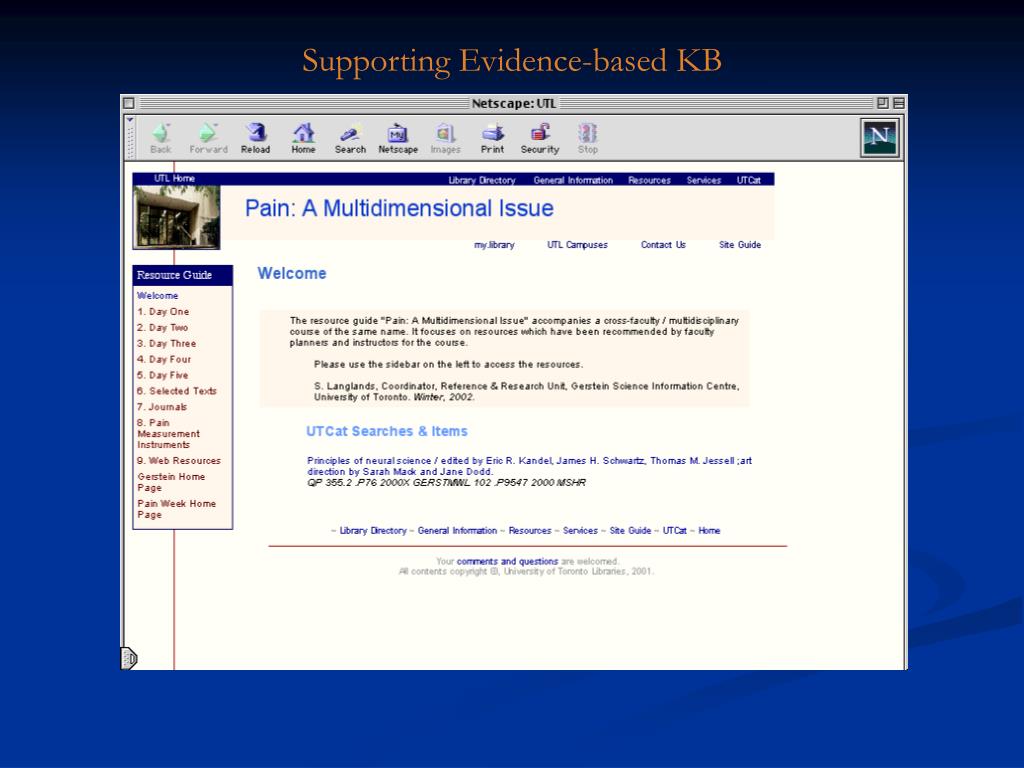Viewport: 1024px width, 768px height.
Task: Open 2. Day Two in the sidebar
Action: 162,328
